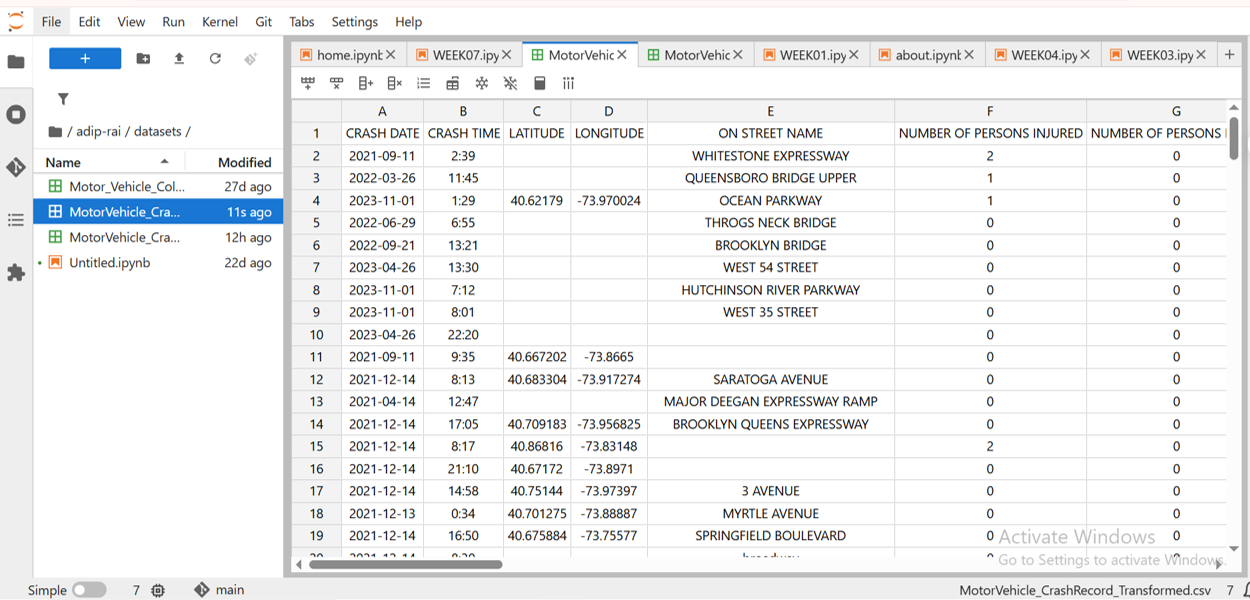Open the Git panel in the left sidebar
The width and height of the screenshot is (1250, 600).
click(x=16, y=167)
